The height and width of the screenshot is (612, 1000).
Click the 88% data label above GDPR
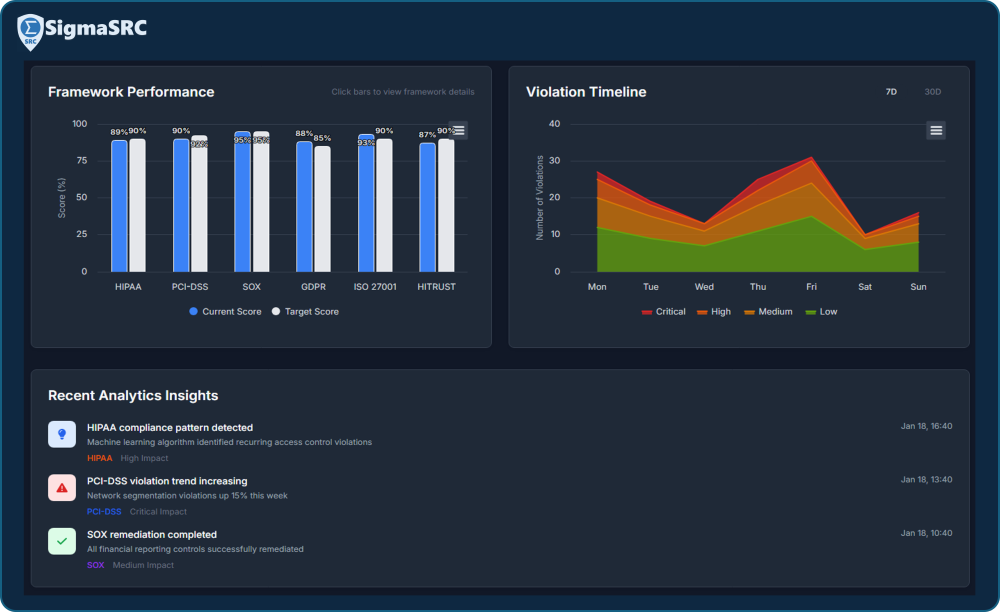pos(304,133)
